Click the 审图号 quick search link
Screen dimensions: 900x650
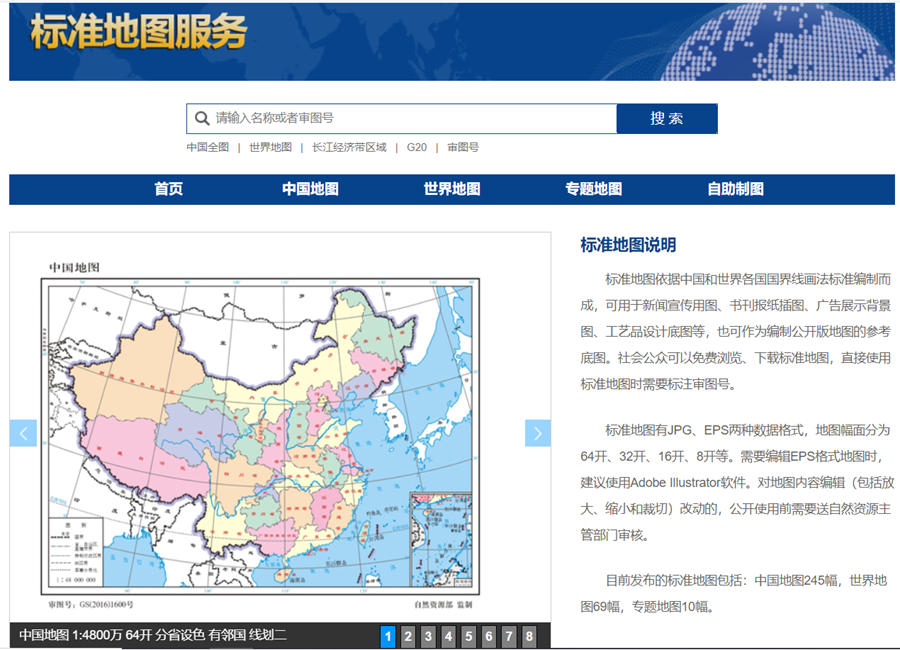point(462,147)
